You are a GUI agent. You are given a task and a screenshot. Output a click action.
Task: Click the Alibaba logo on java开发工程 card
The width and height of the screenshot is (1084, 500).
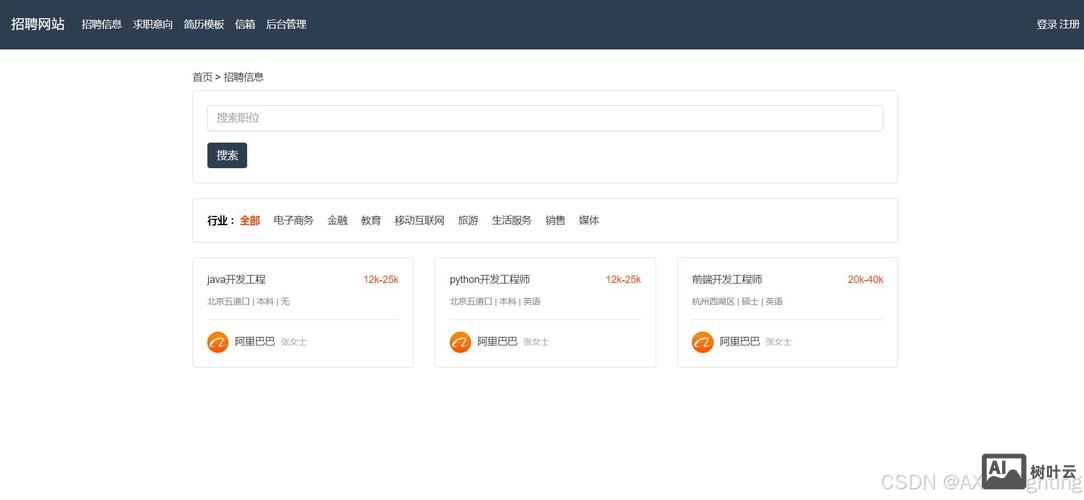[218, 342]
